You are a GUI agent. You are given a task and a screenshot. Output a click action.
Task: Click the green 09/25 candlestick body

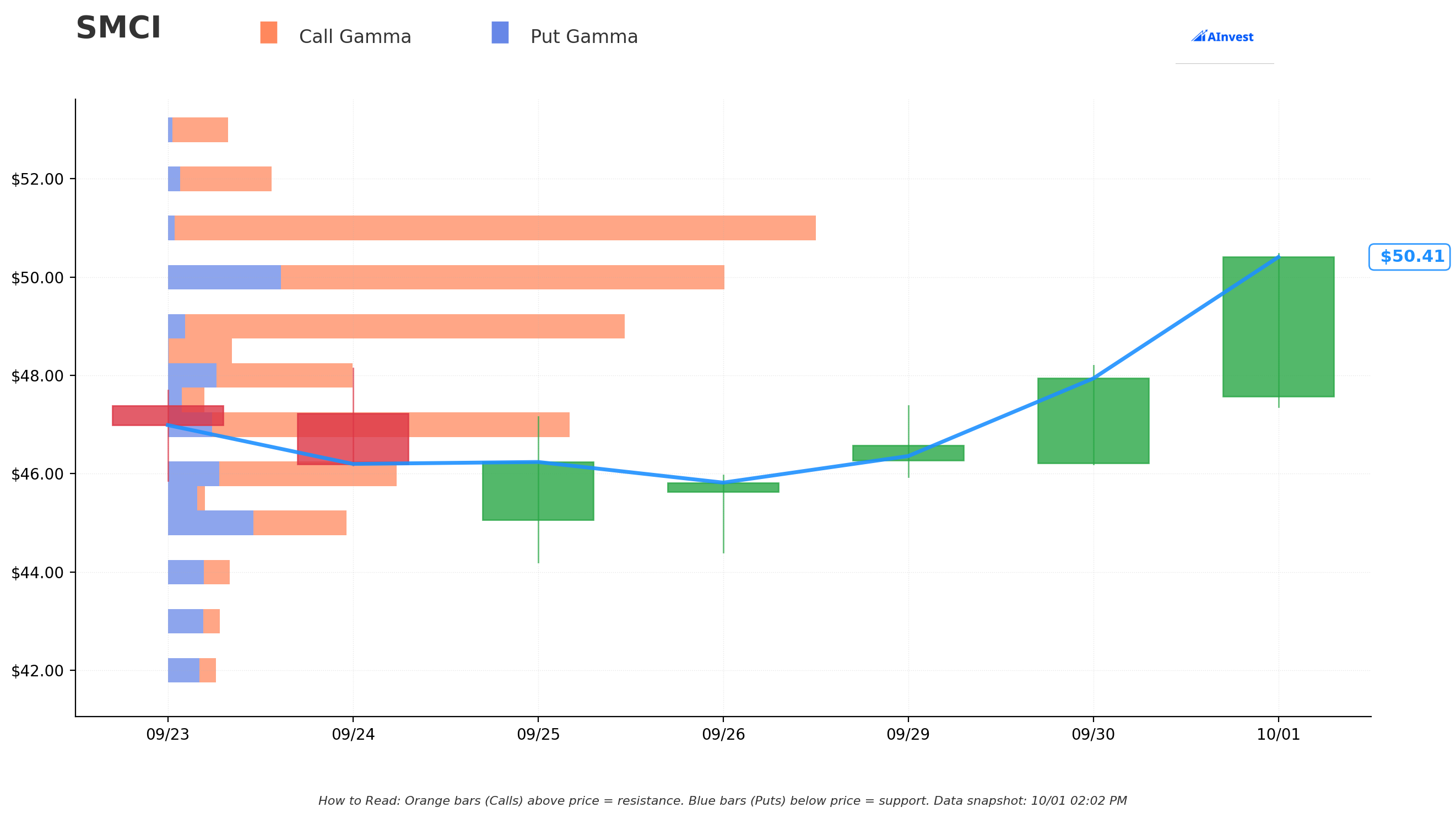click(538, 491)
